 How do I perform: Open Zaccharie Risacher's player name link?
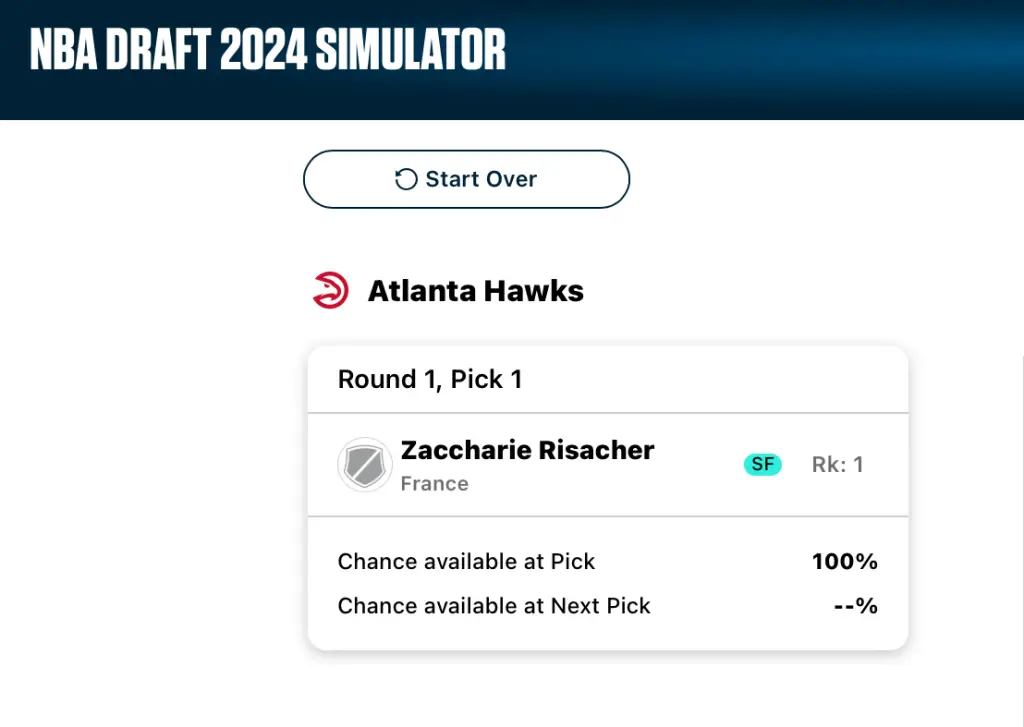[527, 450]
